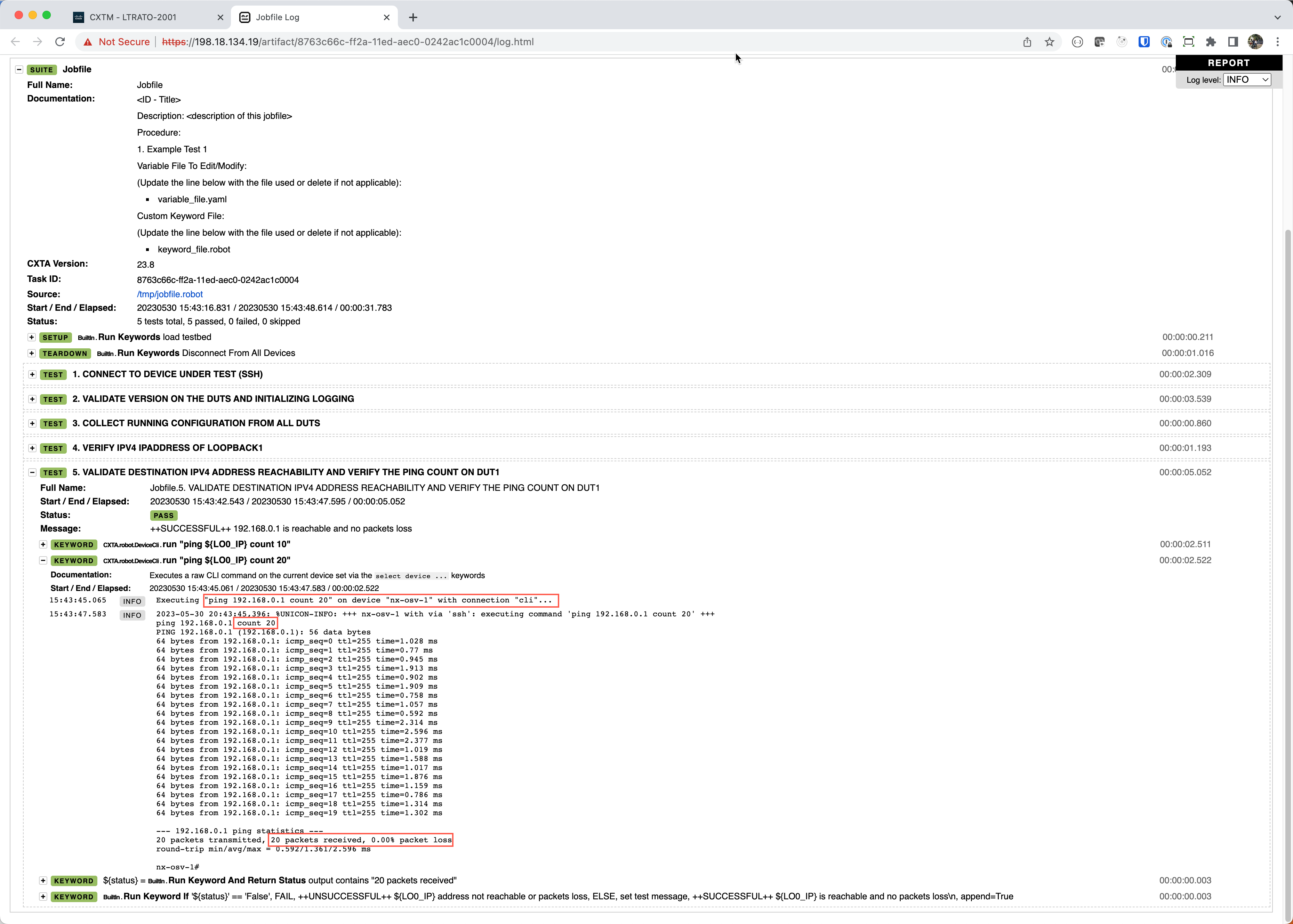This screenshot has height=924, width=1293.
Task: Click CXTA Version value 23.8
Action: [x=146, y=265]
